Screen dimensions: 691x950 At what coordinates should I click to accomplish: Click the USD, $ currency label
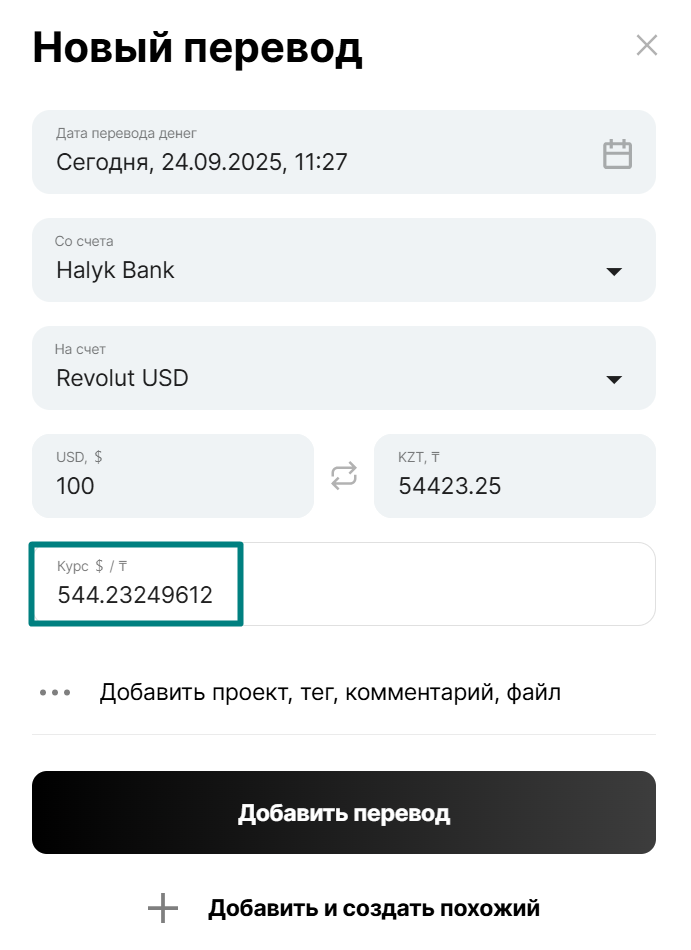point(79,457)
